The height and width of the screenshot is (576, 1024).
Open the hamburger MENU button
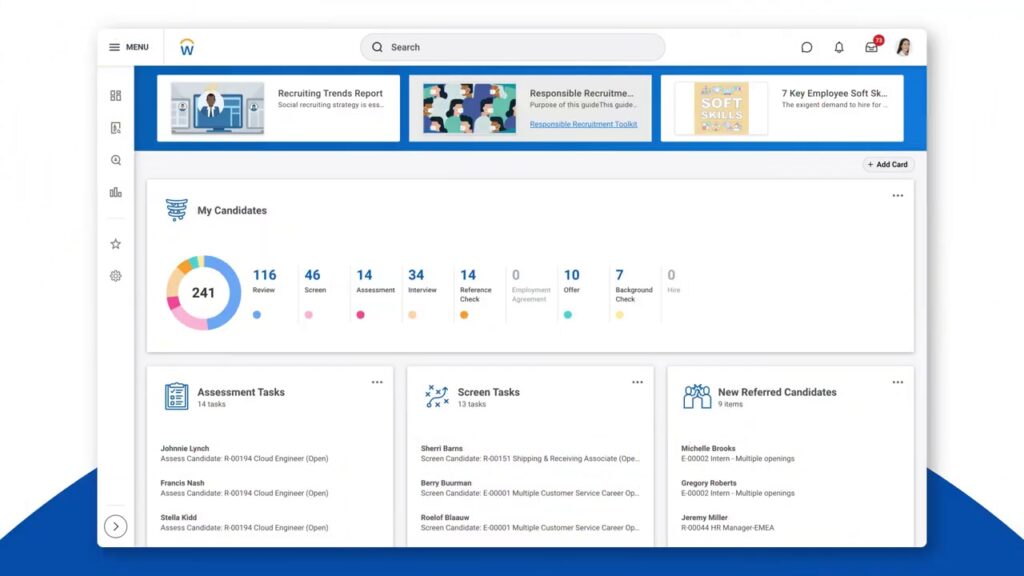coord(129,47)
